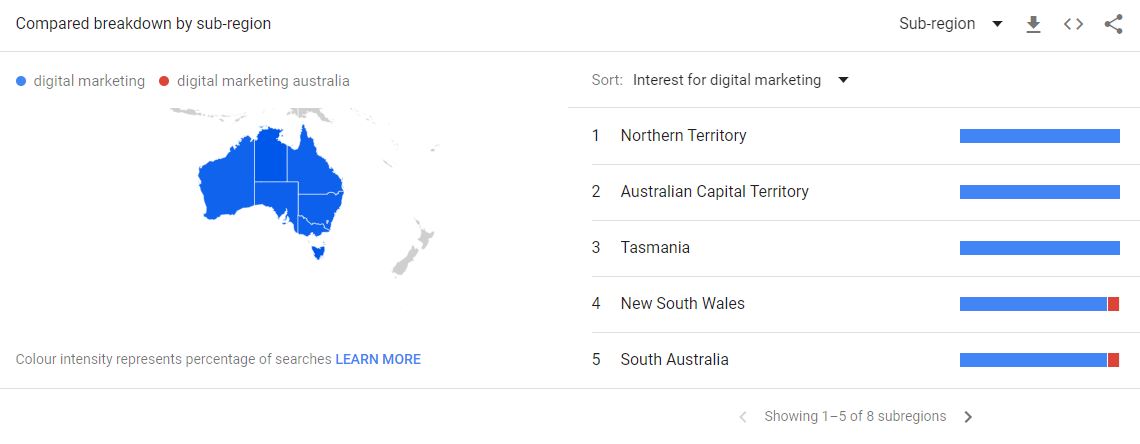
Task: Click the share icon
Action: pos(1113,24)
